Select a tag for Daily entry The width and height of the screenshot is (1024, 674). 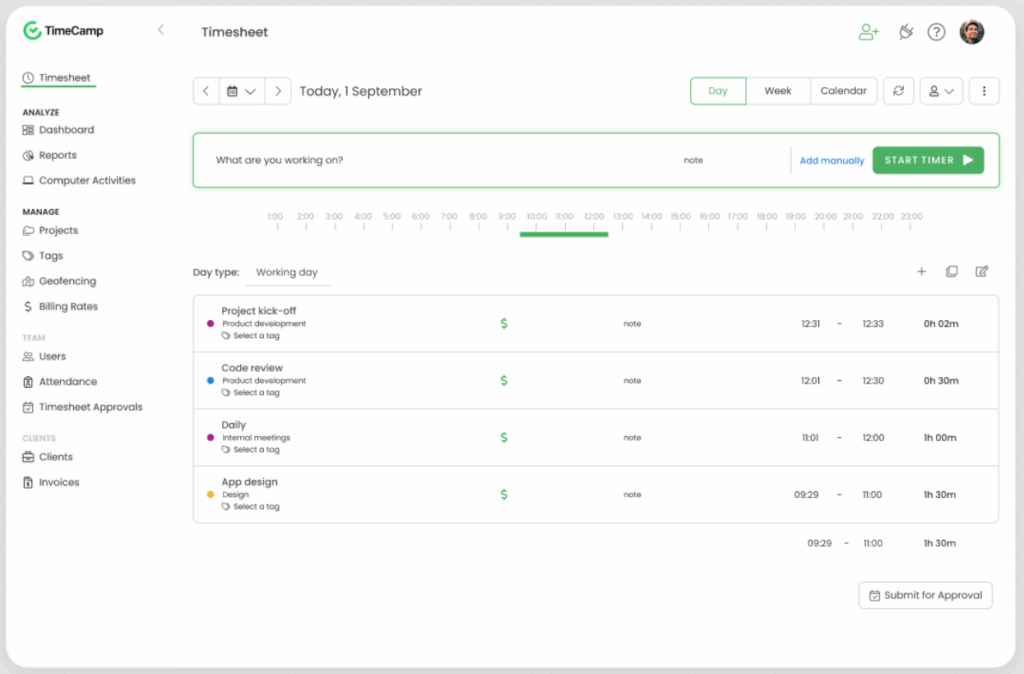(251, 450)
